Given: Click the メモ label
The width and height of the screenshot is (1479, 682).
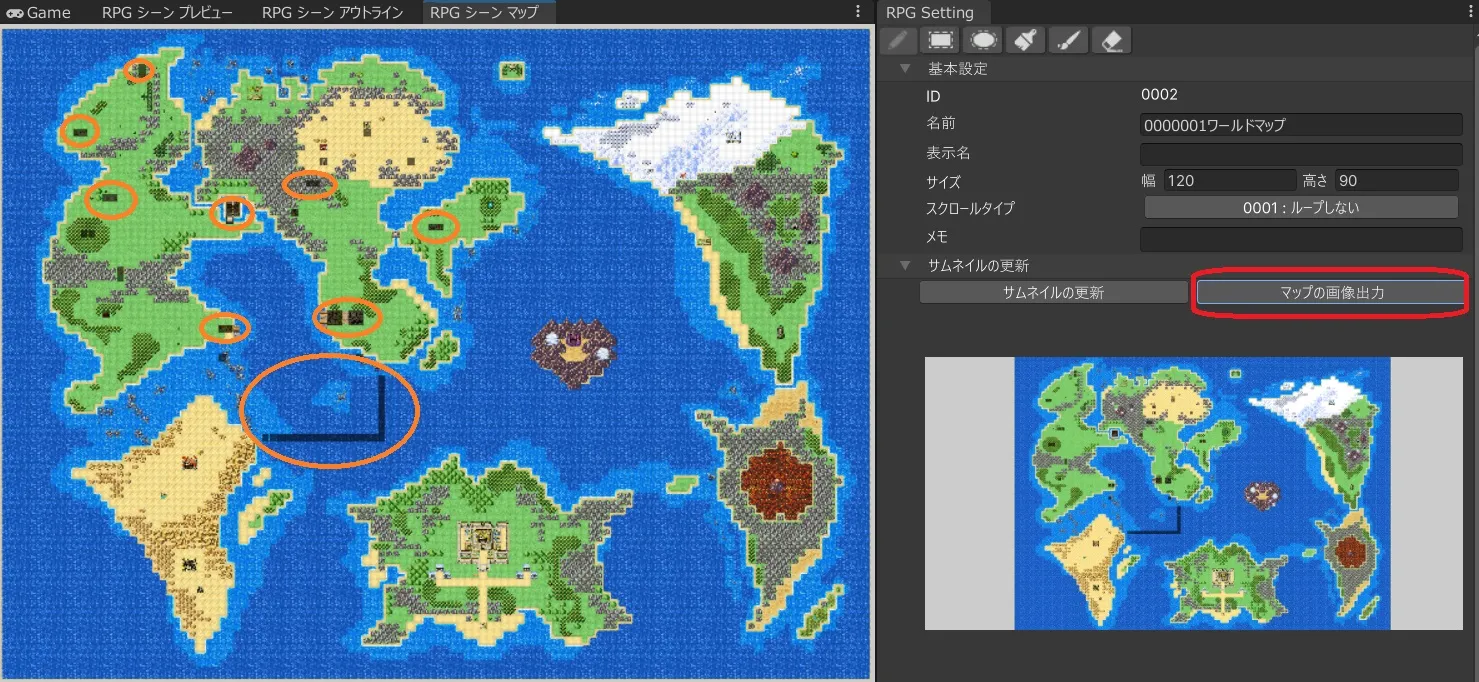Looking at the screenshot, I should [937, 237].
